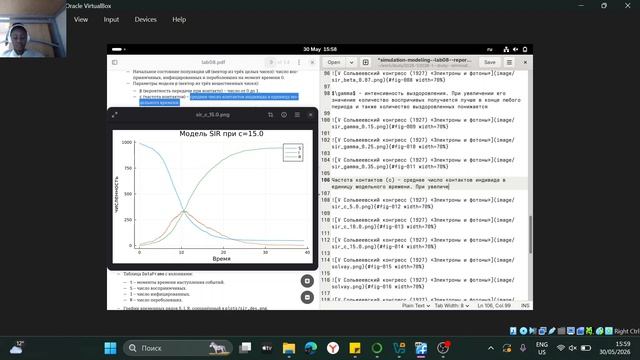This screenshot has height=360, width=640.
Task: Open the Windows Start menu
Action: [x=110, y=348]
